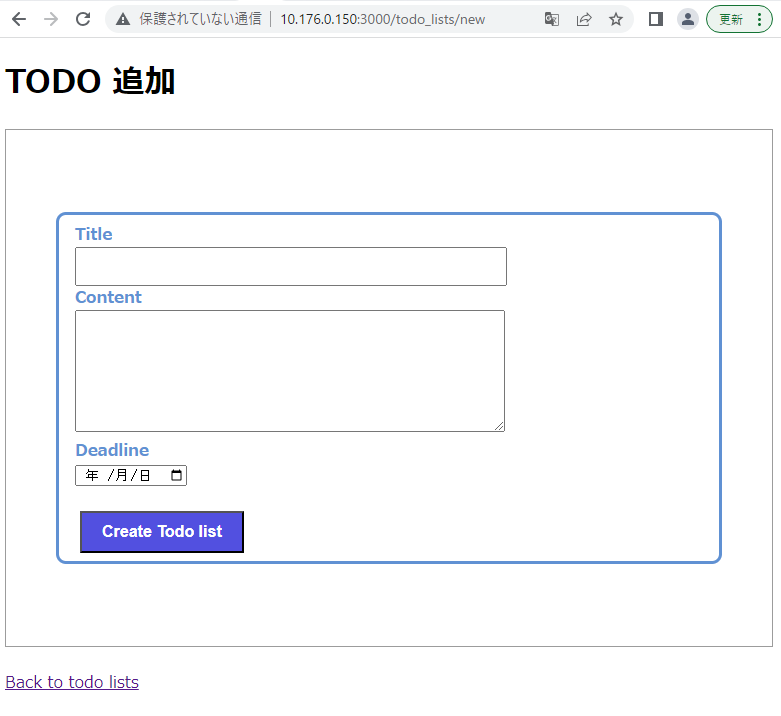Open the Deadline calendar picker
The image size is (781, 716).
[177, 476]
